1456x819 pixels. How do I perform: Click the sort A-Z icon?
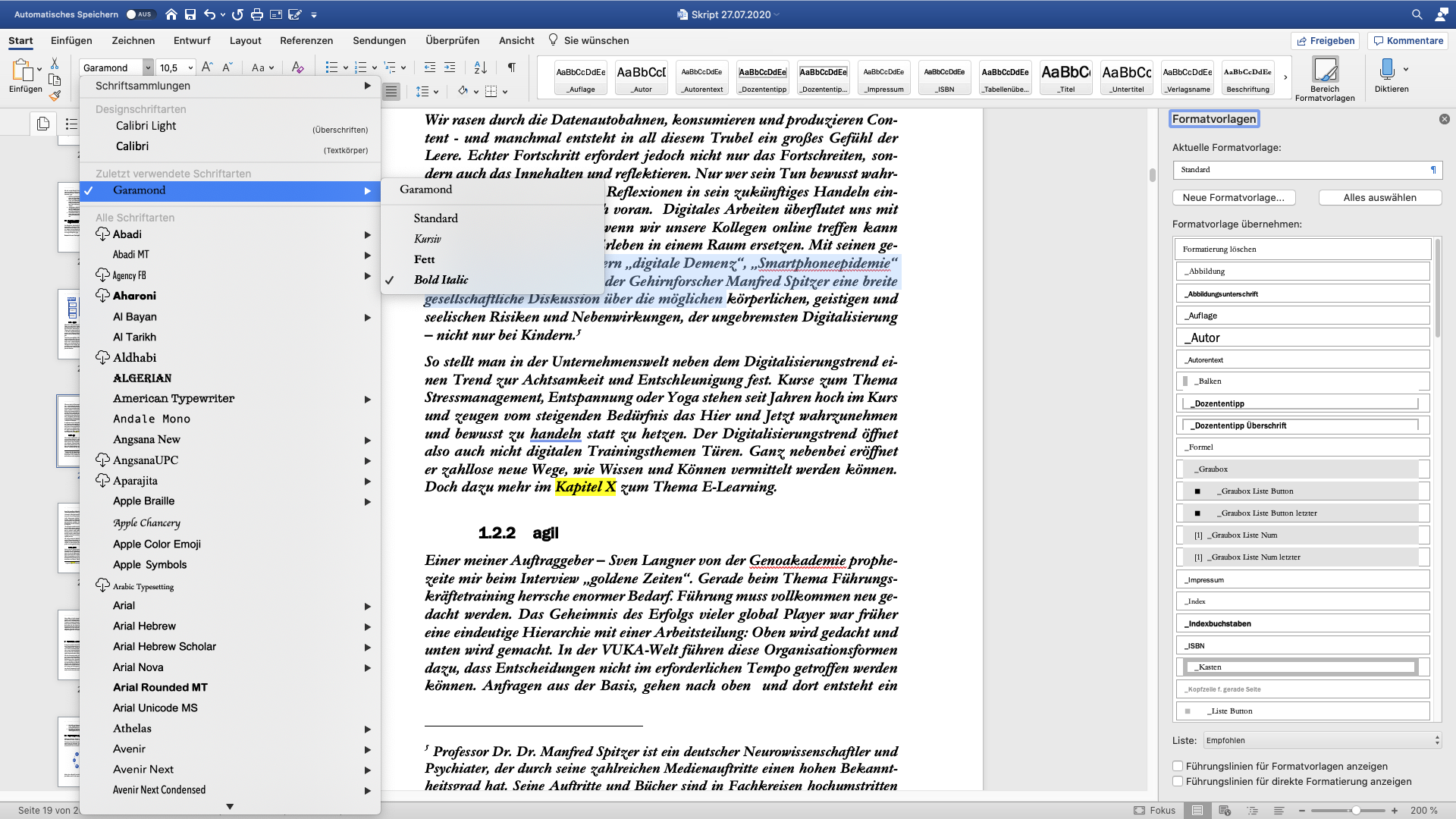coord(480,67)
